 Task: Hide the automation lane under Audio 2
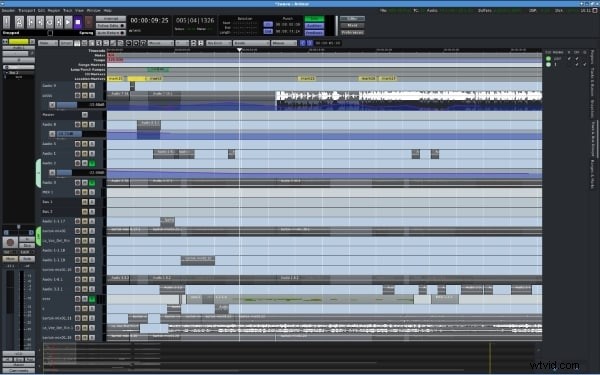coord(52,173)
